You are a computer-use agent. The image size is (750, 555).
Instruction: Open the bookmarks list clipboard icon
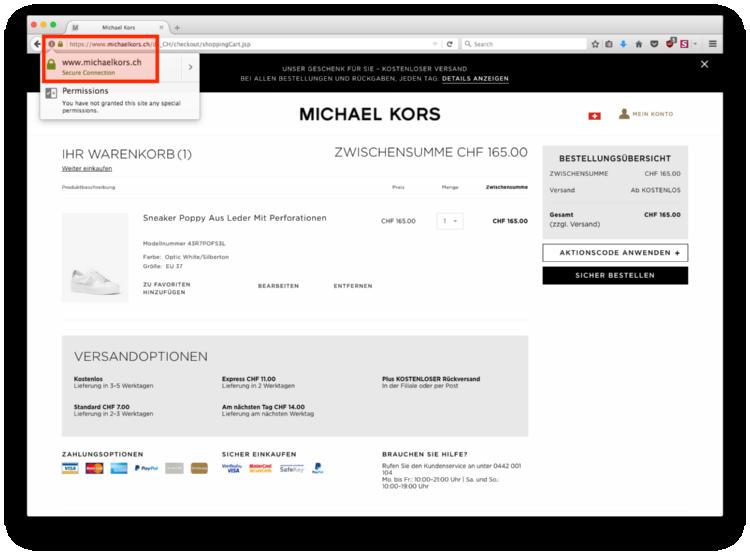[609, 44]
